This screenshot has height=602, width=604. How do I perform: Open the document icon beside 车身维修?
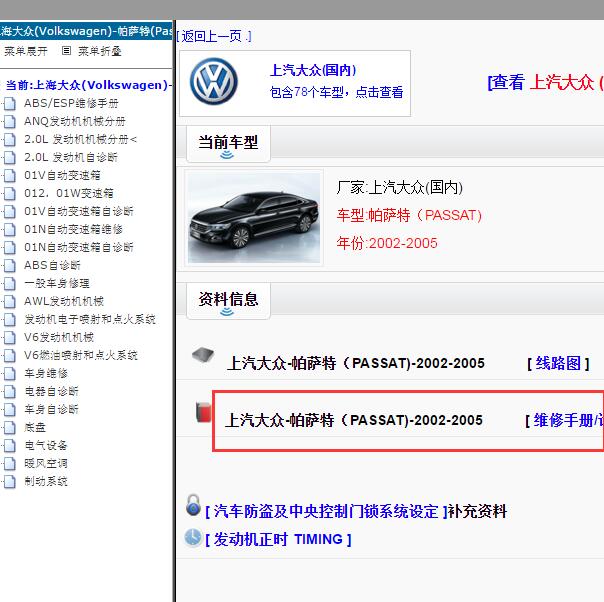[10, 374]
